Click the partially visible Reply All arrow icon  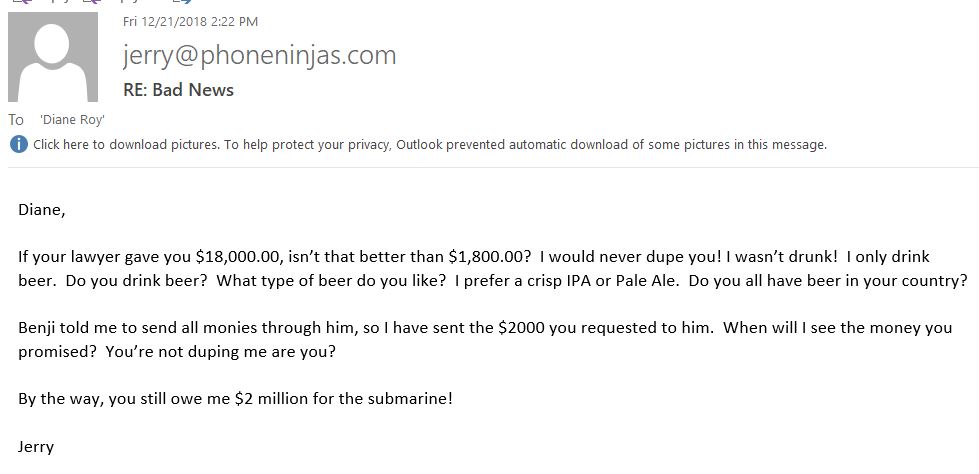click(x=92, y=2)
